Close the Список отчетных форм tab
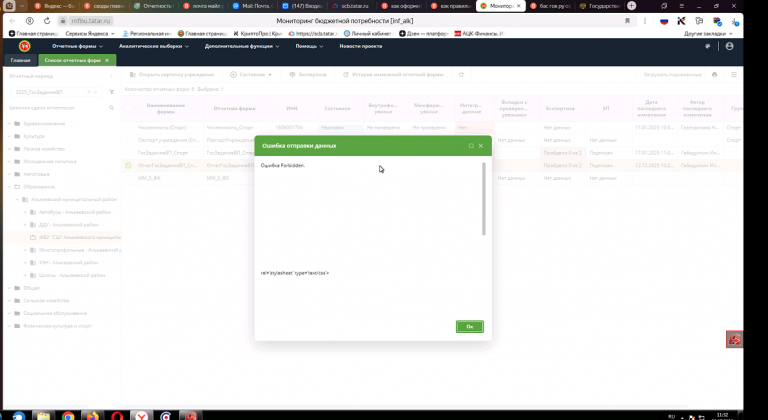The width and height of the screenshot is (768, 420). point(107,60)
